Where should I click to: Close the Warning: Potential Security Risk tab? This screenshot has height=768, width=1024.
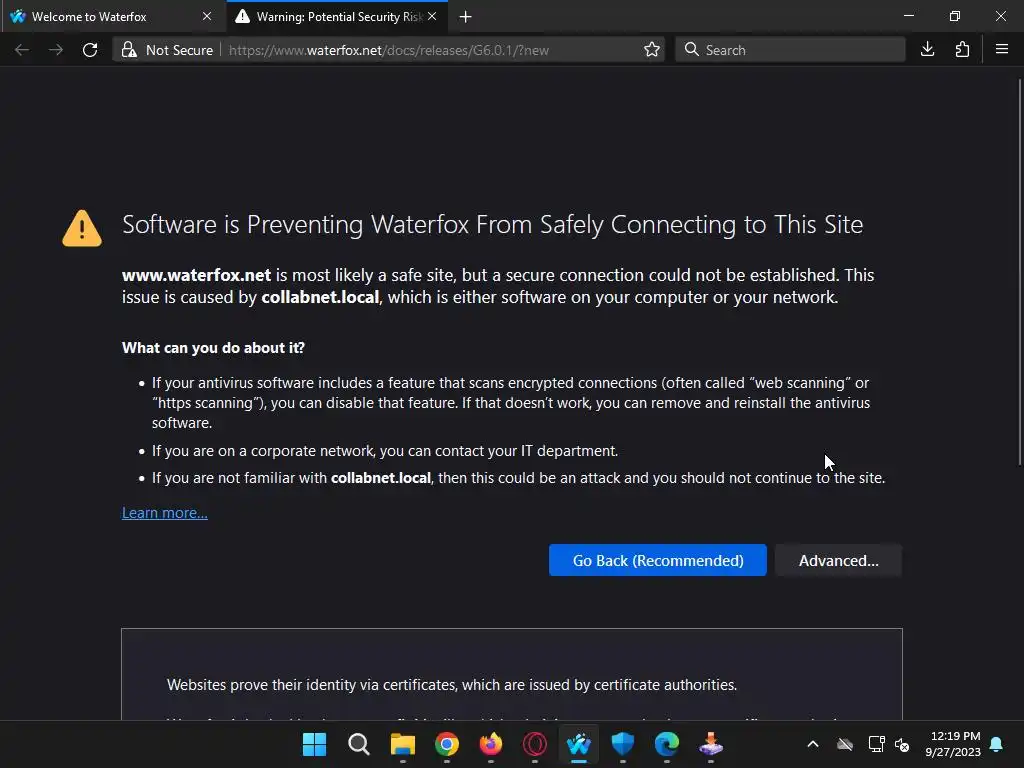(x=432, y=16)
